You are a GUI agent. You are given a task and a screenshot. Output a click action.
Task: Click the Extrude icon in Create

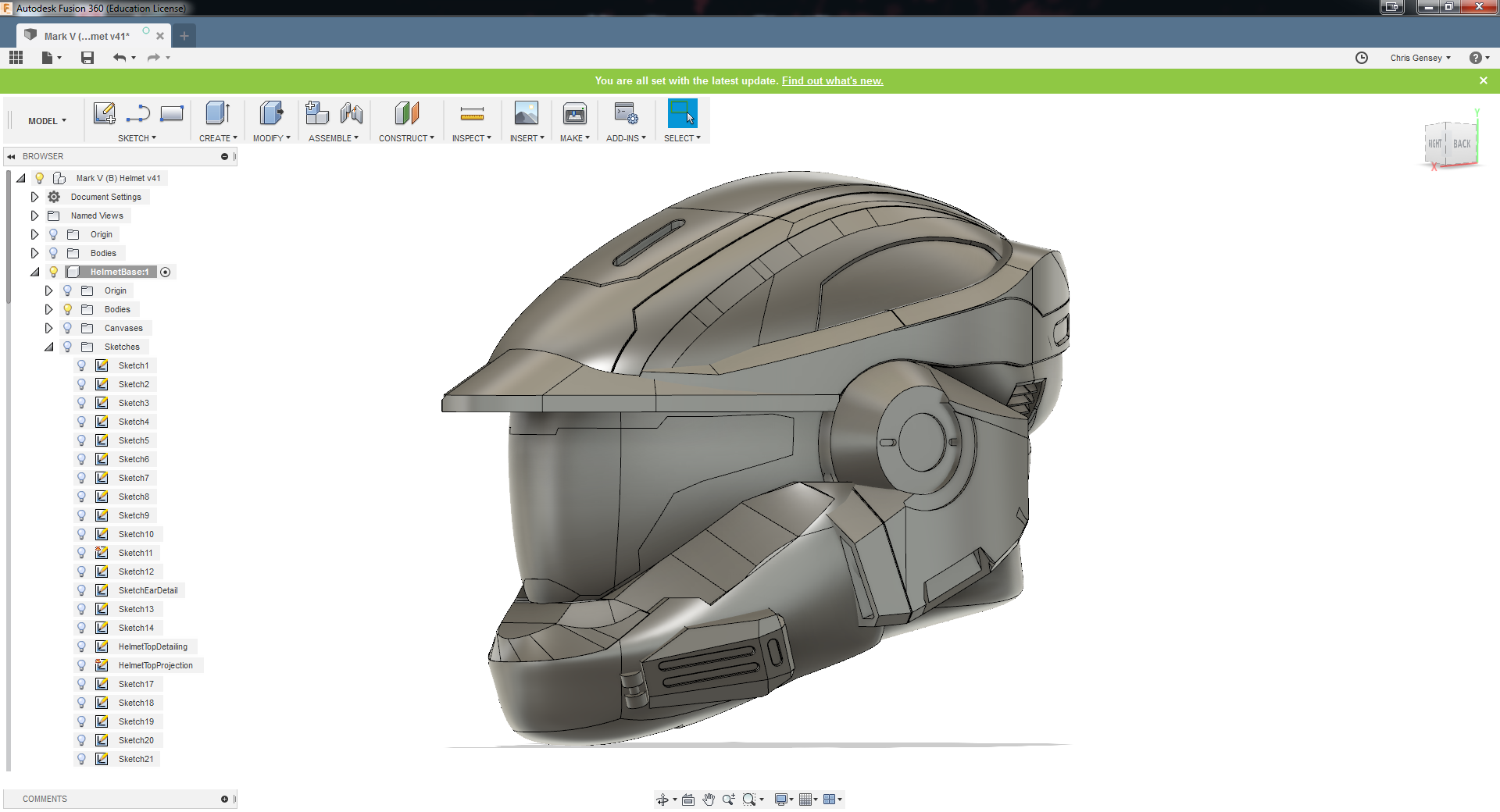pyautogui.click(x=218, y=114)
